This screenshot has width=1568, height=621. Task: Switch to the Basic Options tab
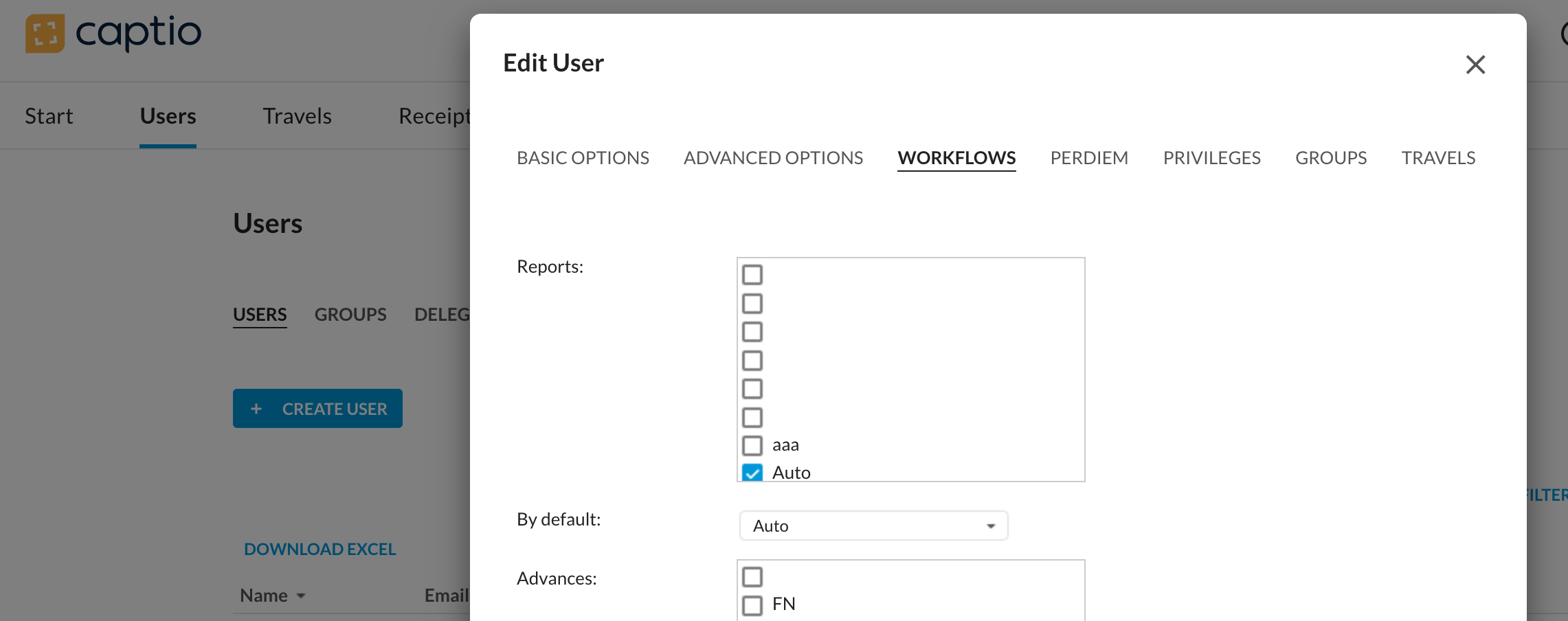(x=583, y=158)
